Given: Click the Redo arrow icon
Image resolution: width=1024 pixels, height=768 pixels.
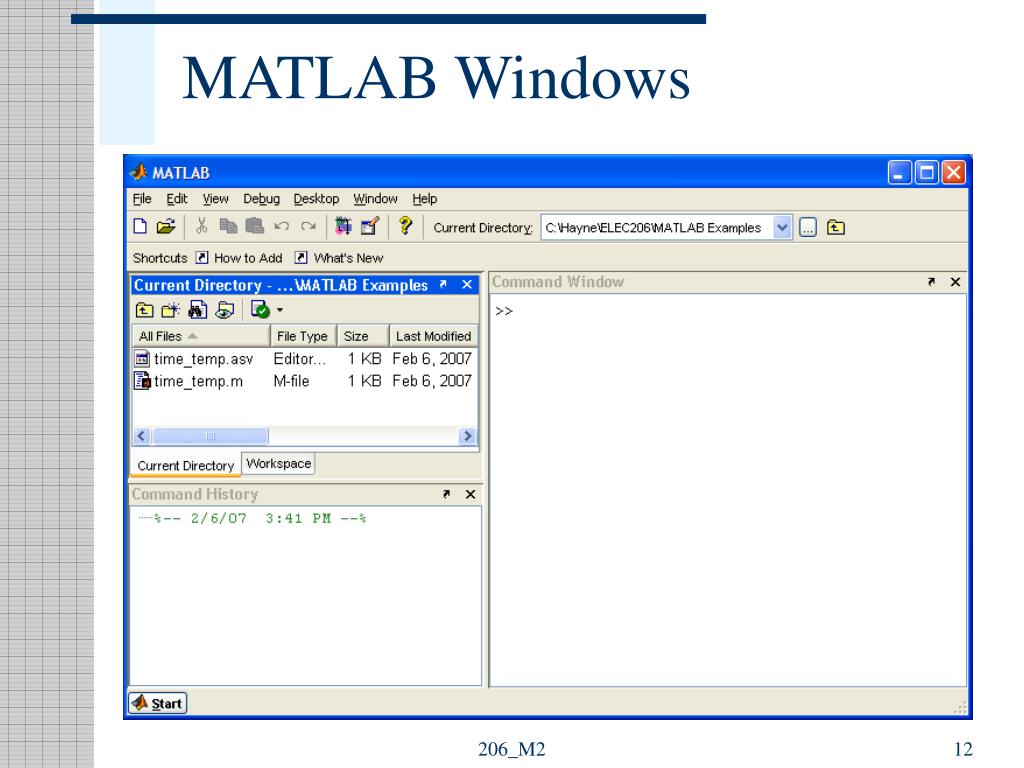Looking at the screenshot, I should point(308,227).
